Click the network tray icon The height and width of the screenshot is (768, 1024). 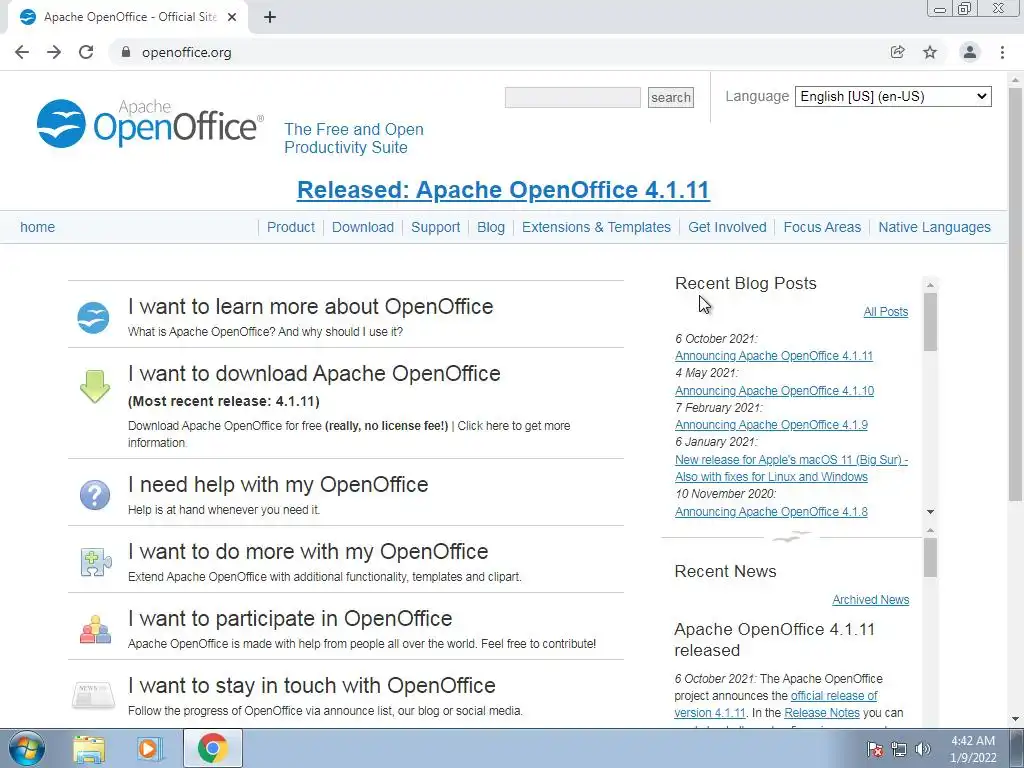899,749
